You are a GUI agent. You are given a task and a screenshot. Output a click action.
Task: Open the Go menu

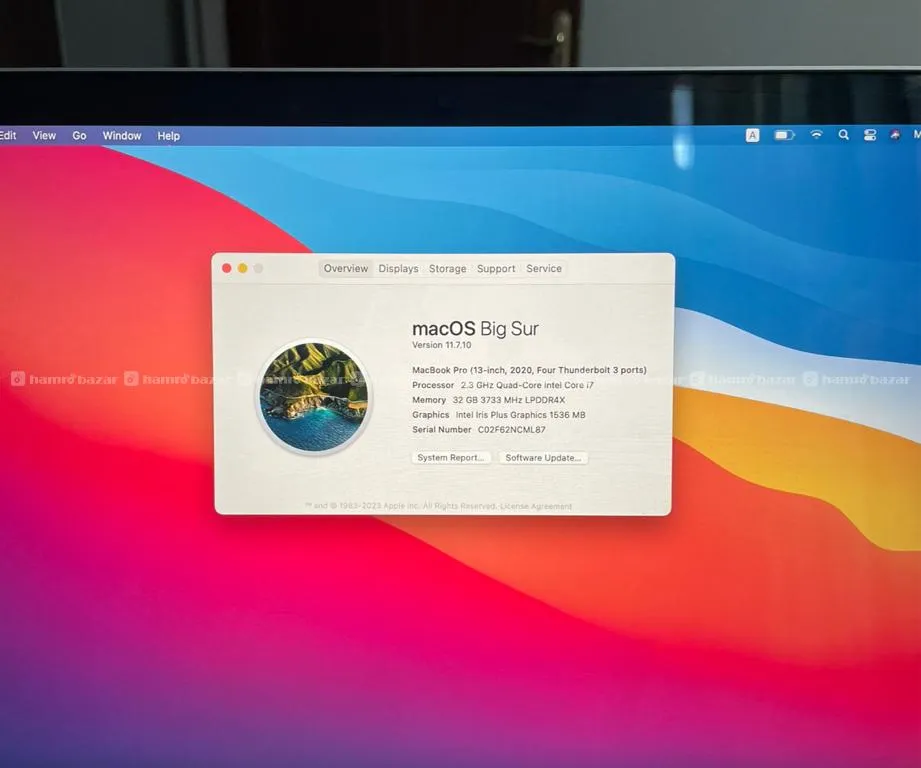coord(79,136)
